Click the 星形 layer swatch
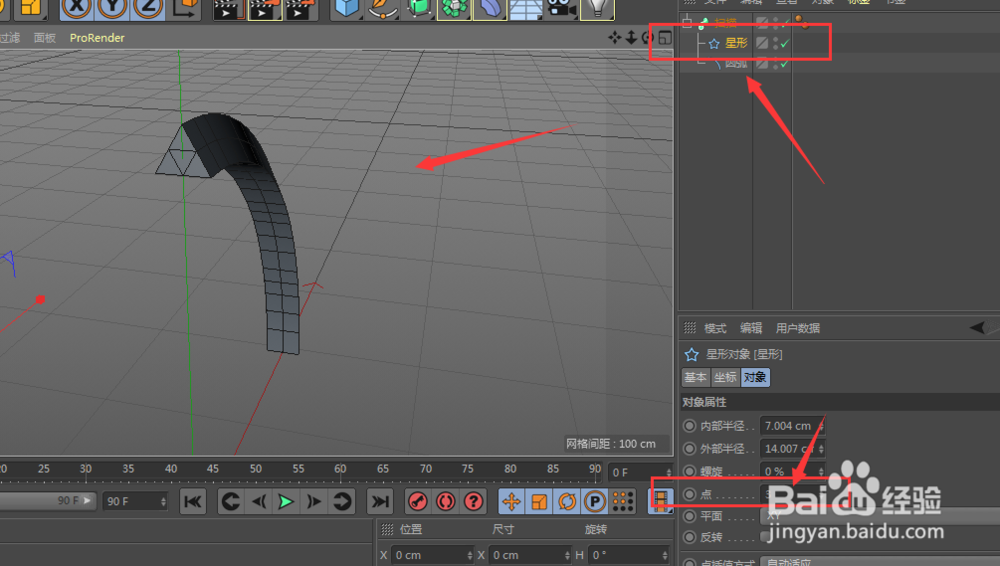This screenshot has width=1000, height=566. [x=762, y=43]
